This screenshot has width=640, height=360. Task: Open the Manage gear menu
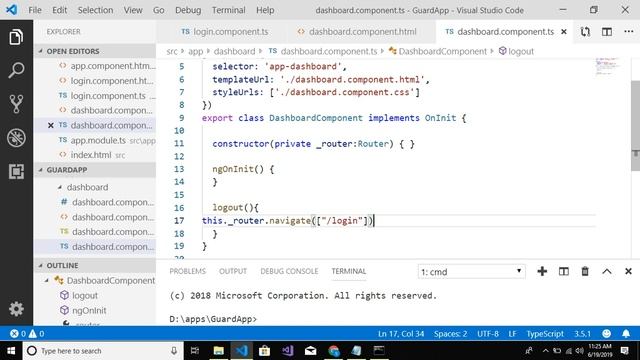coord(16,309)
